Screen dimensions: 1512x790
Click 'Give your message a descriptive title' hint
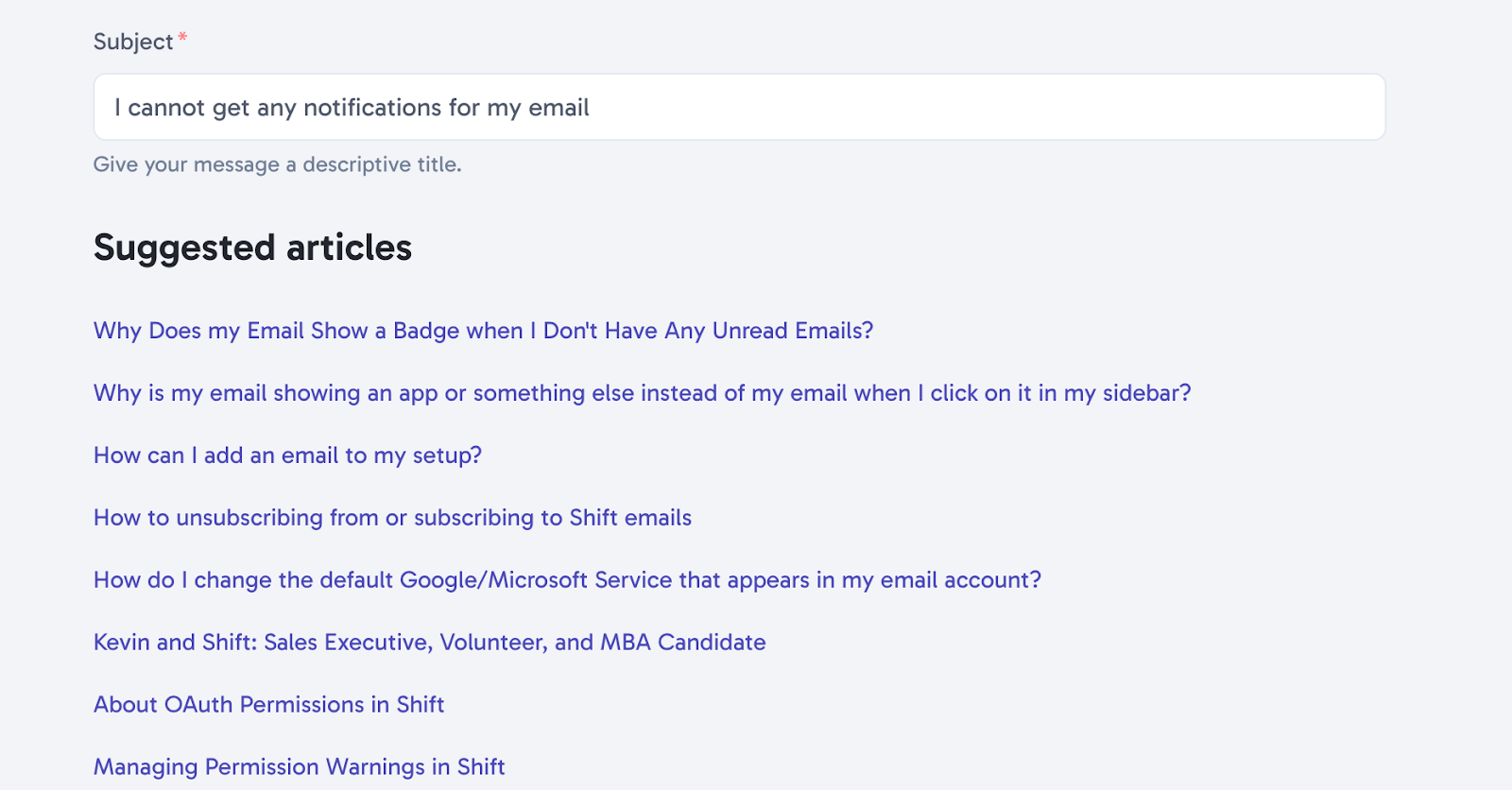pos(277,164)
